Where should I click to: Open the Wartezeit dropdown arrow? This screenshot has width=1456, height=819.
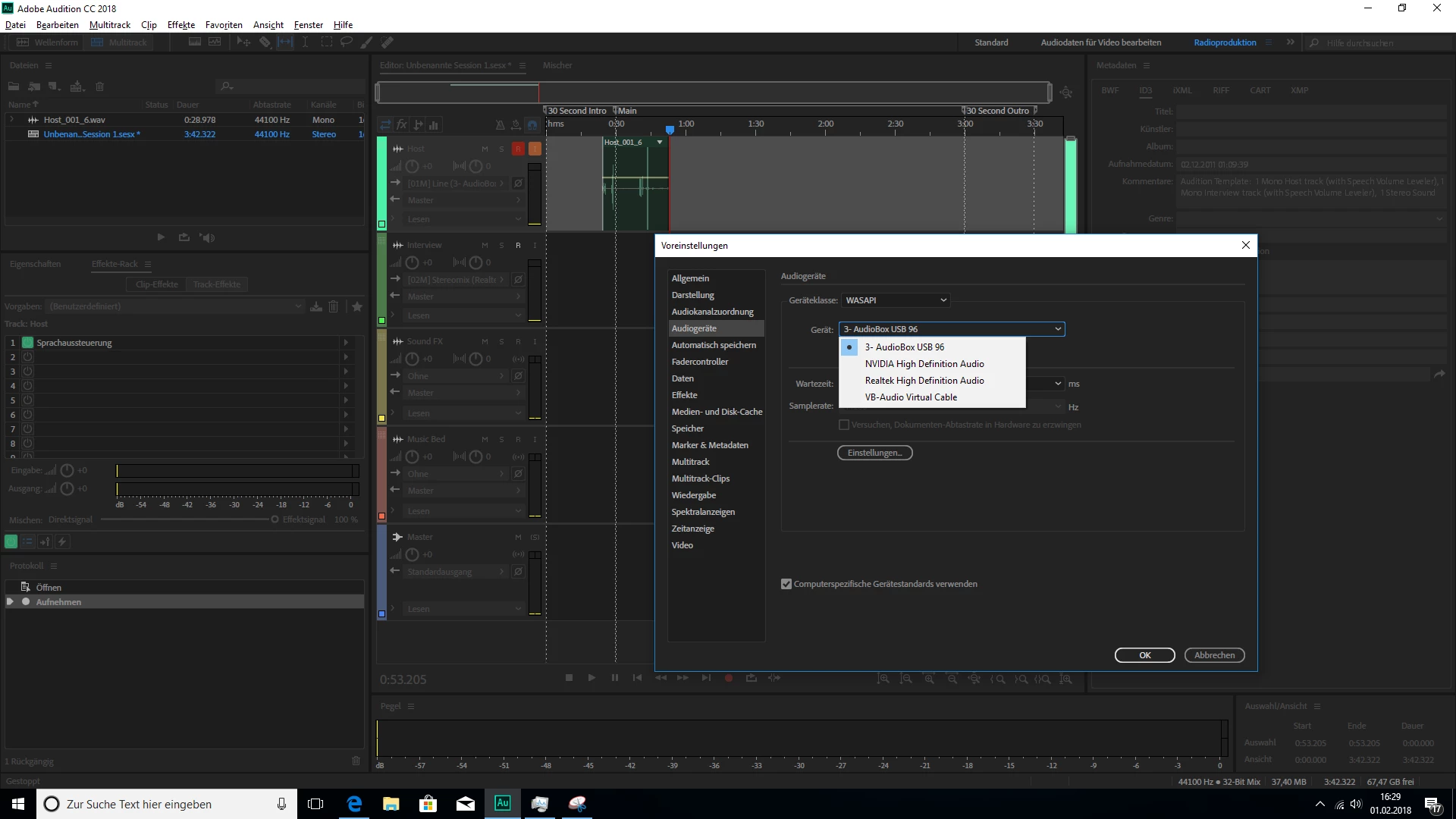(x=1058, y=384)
